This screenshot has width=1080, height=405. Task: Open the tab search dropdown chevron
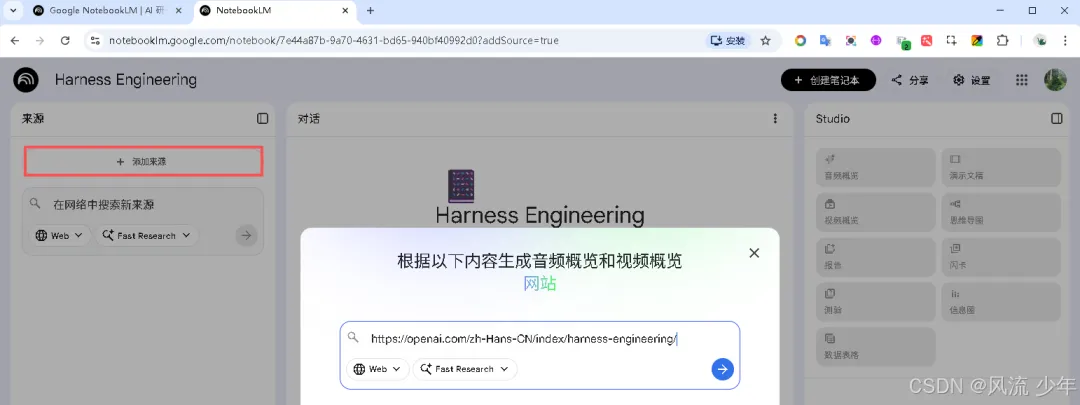pyautogui.click(x=12, y=10)
